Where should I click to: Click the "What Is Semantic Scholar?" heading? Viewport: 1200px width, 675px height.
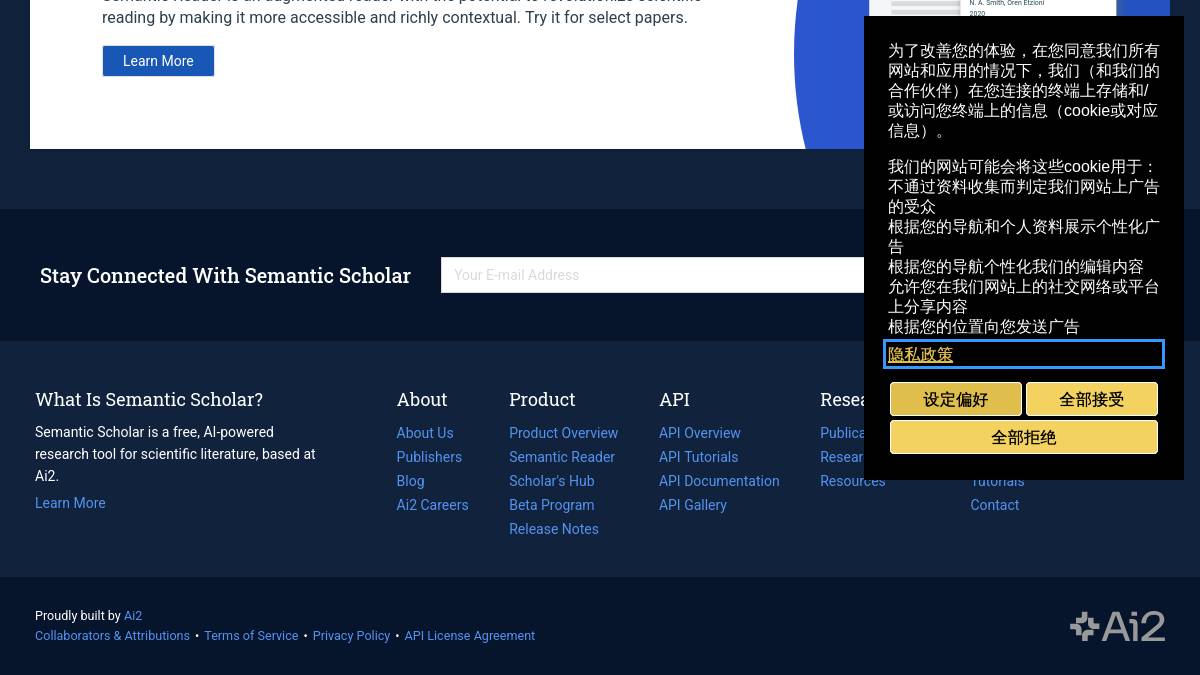pyautogui.click(x=149, y=399)
